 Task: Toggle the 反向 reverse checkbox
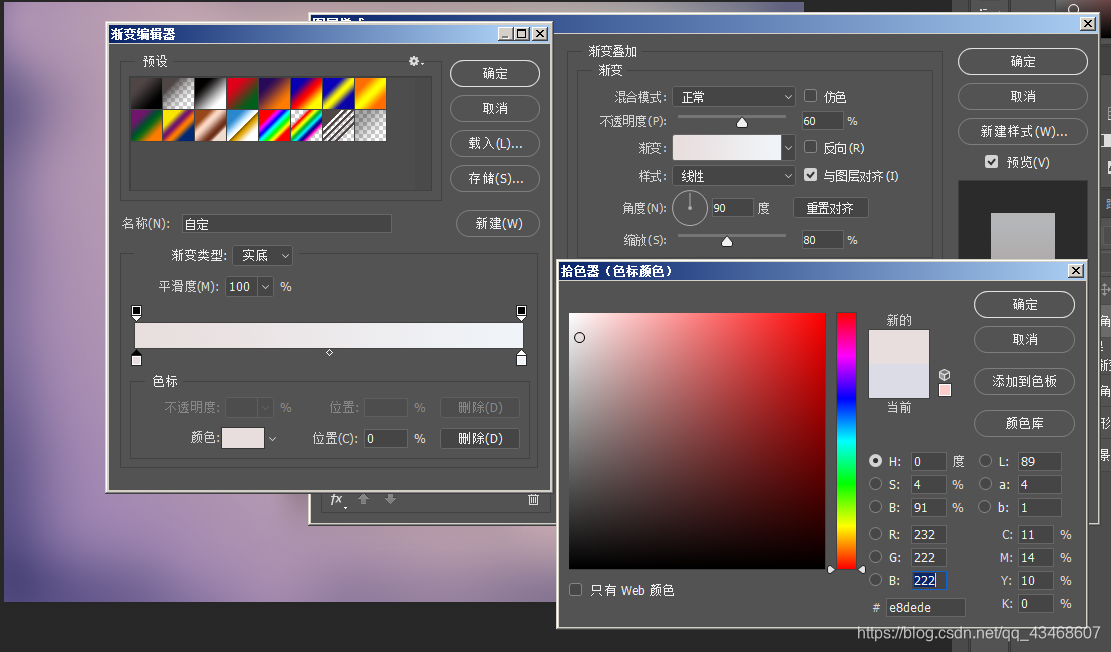[810, 147]
